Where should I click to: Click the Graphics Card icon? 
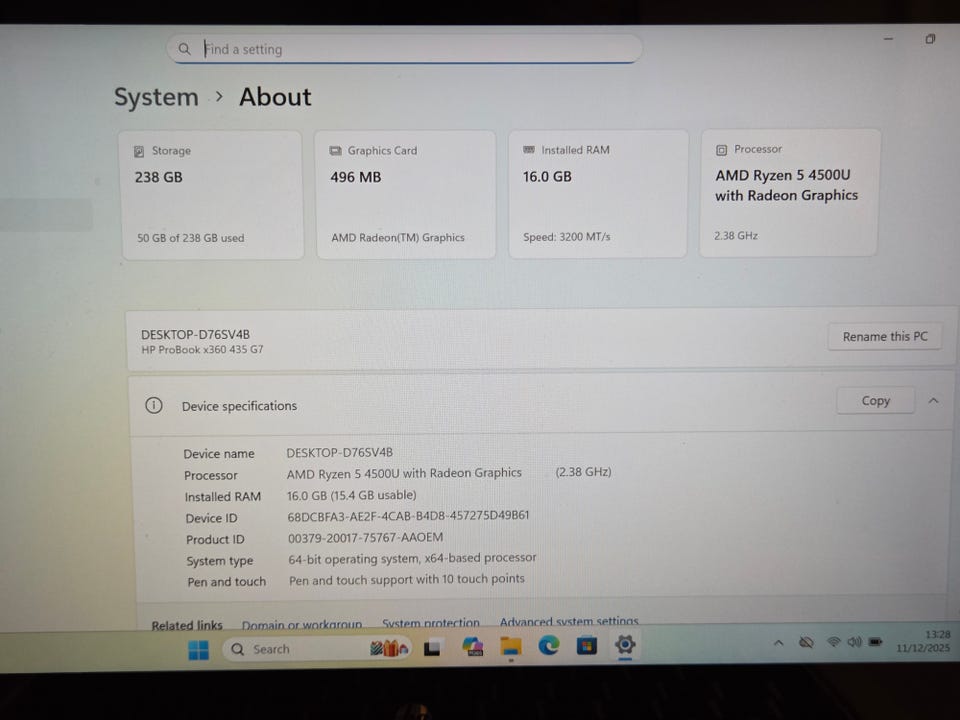click(336, 151)
